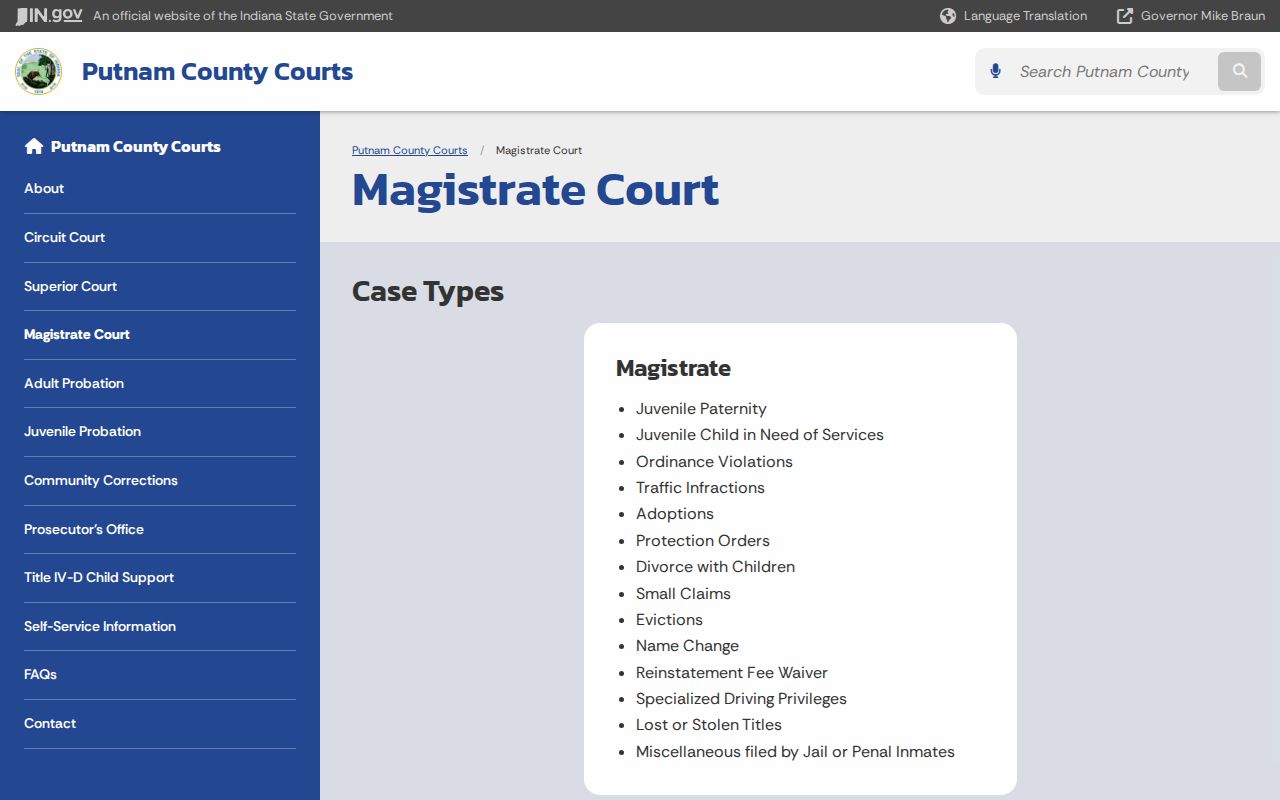Viewport: 1280px width, 800px height.
Task: Click the Magistrate Court page heading
Action: coord(535,190)
